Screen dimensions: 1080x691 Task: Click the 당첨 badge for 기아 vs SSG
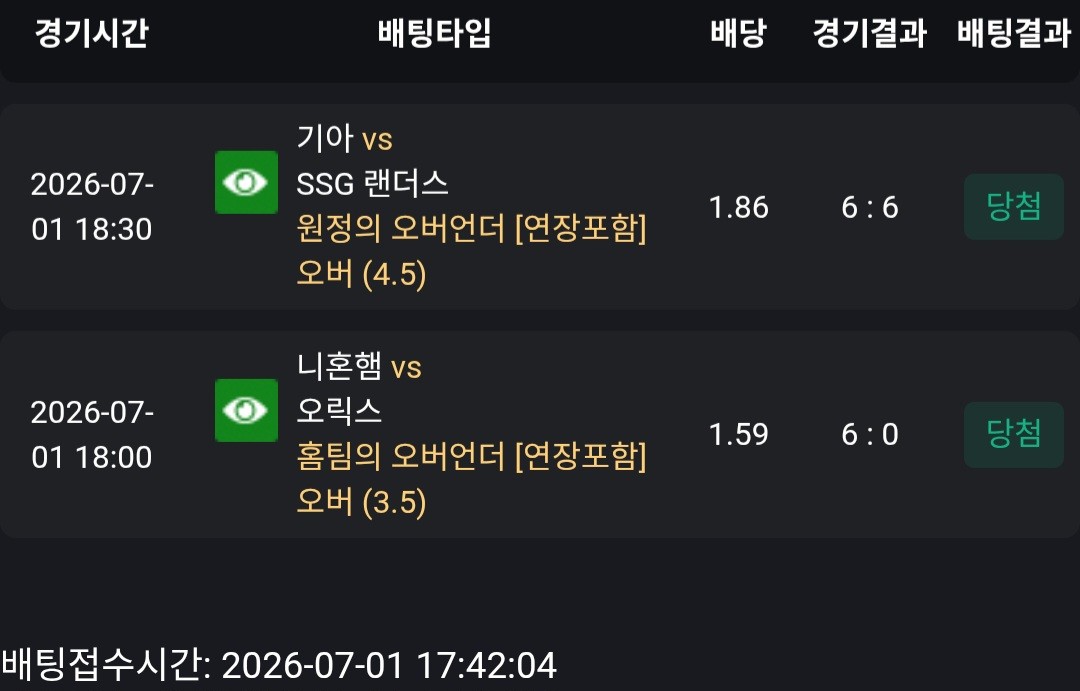click(1014, 207)
